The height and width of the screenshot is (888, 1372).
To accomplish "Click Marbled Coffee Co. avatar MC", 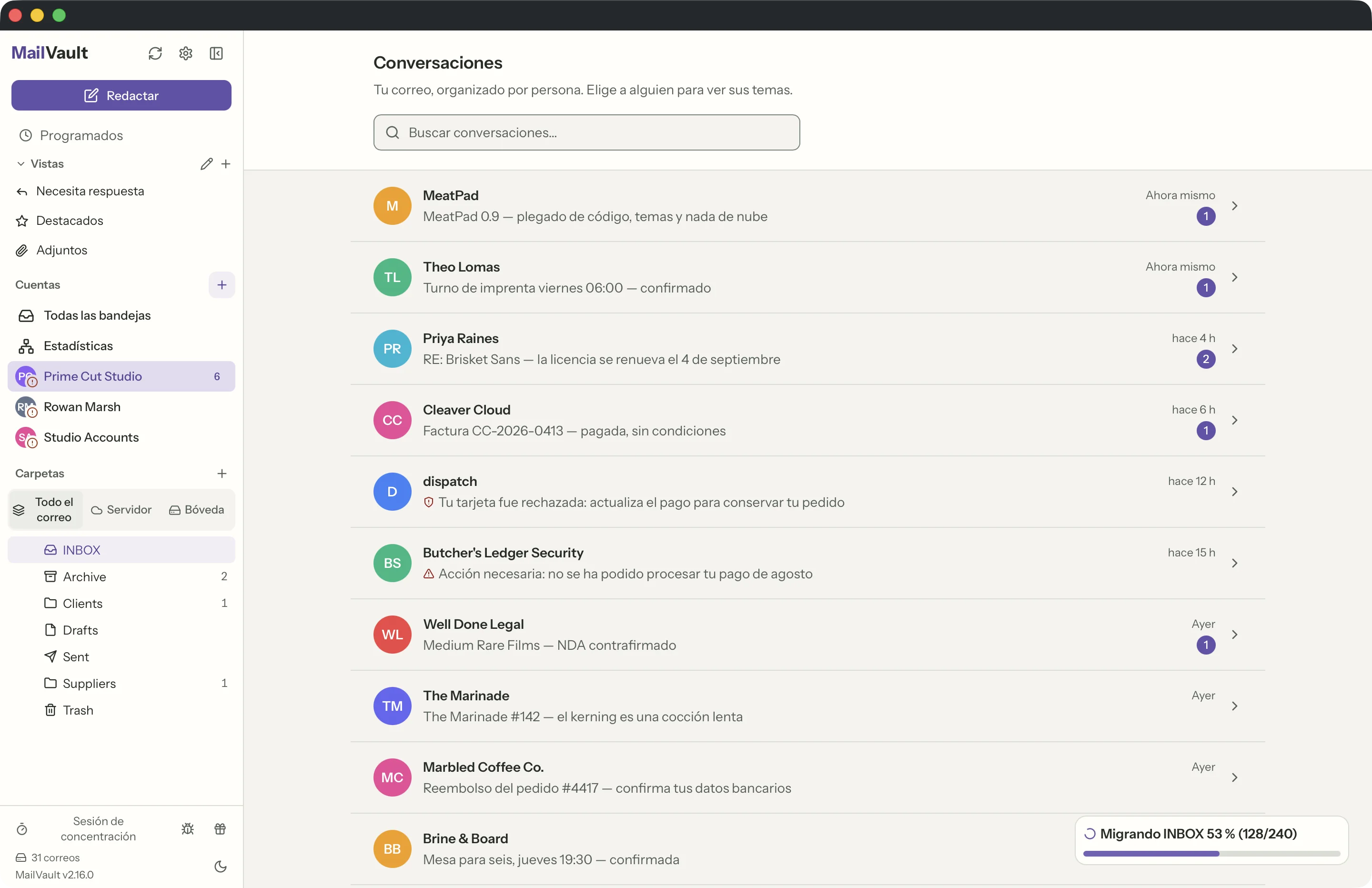I will [392, 778].
